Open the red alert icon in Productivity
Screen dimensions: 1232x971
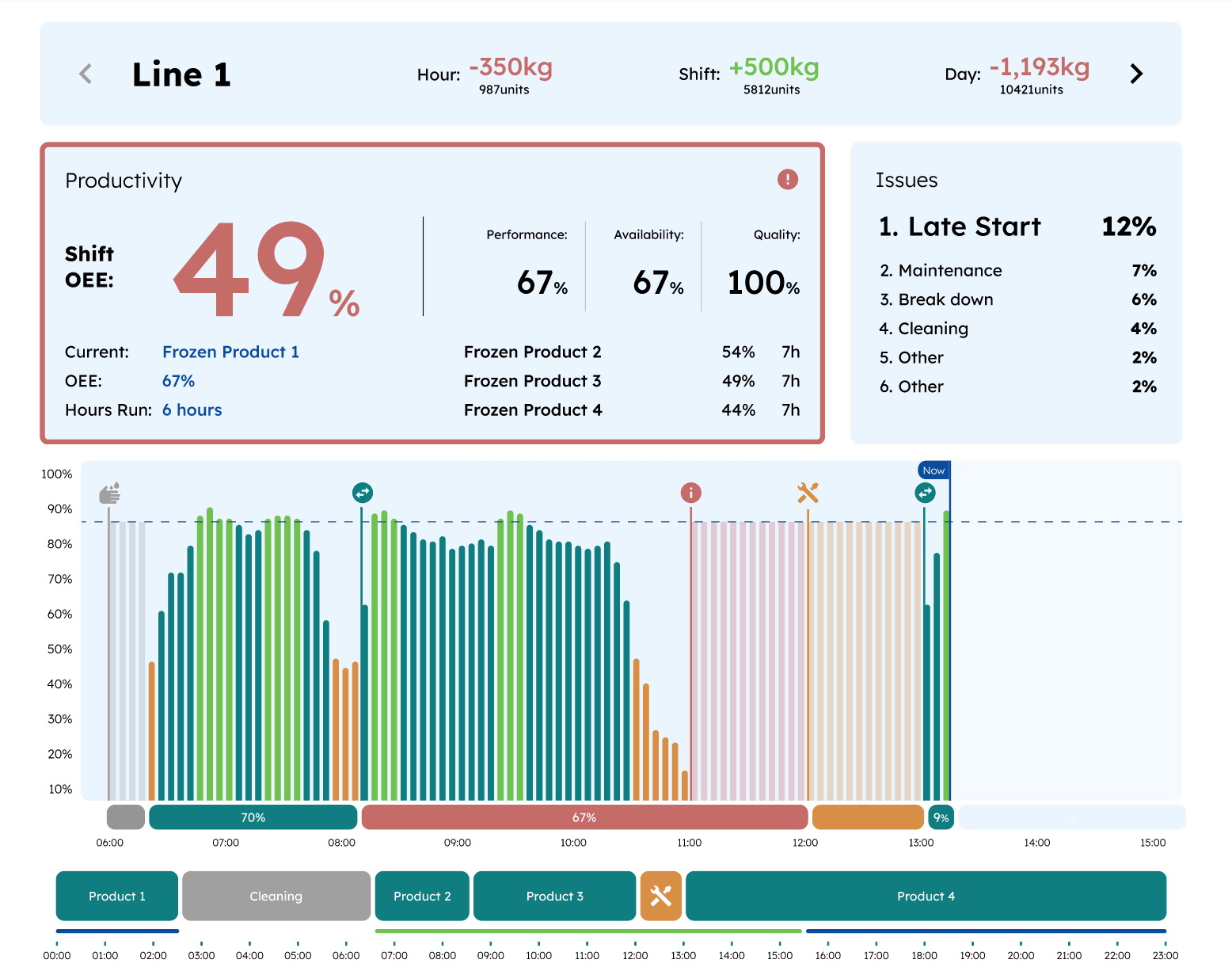click(x=787, y=179)
